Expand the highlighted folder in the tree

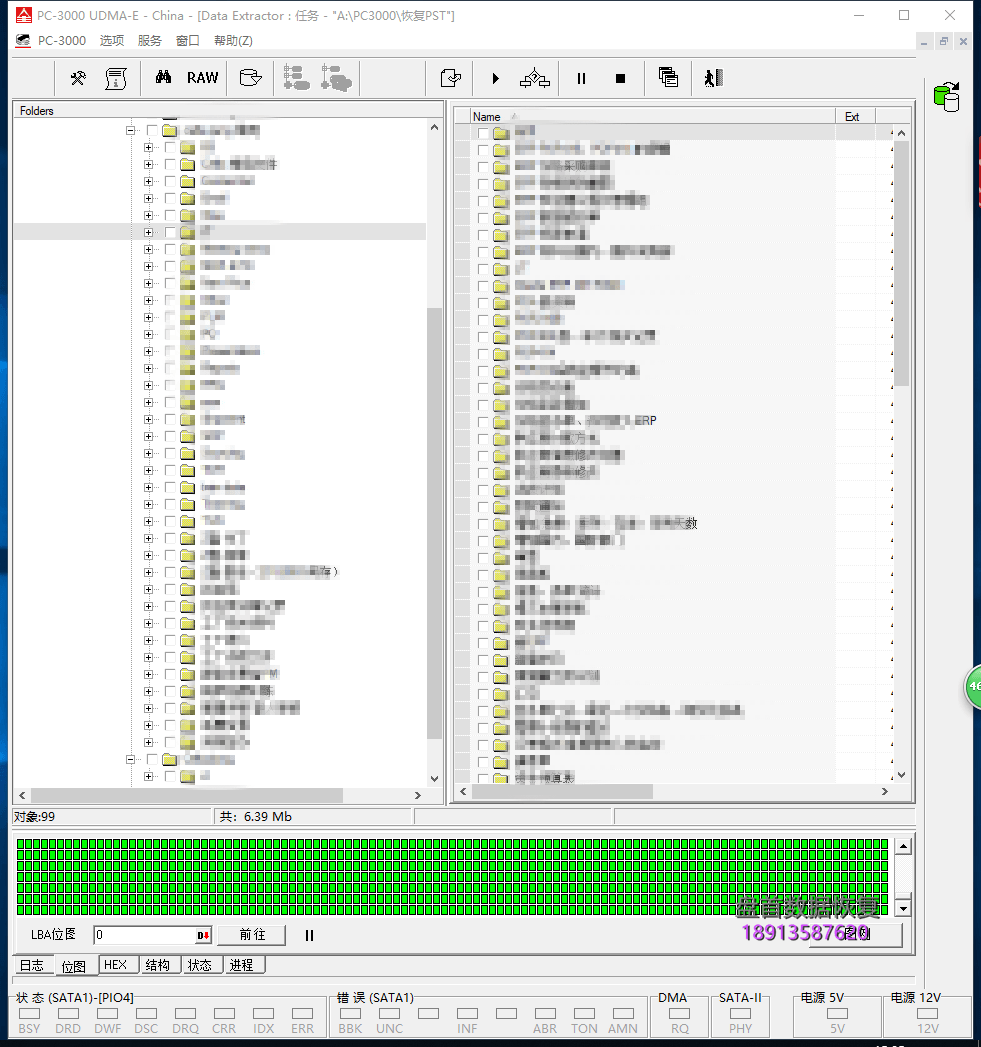148,232
